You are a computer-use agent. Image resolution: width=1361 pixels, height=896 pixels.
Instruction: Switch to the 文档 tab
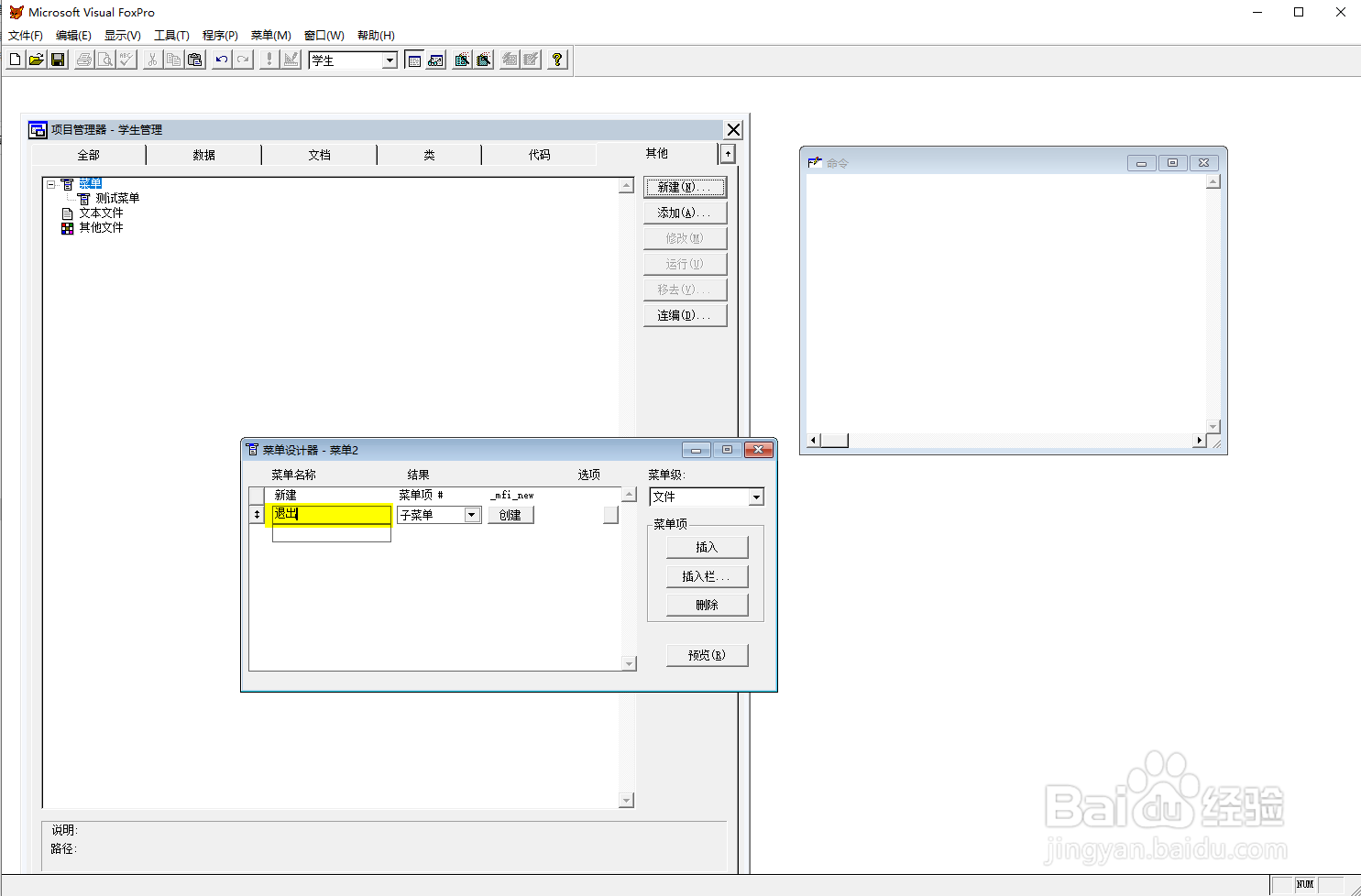(320, 155)
